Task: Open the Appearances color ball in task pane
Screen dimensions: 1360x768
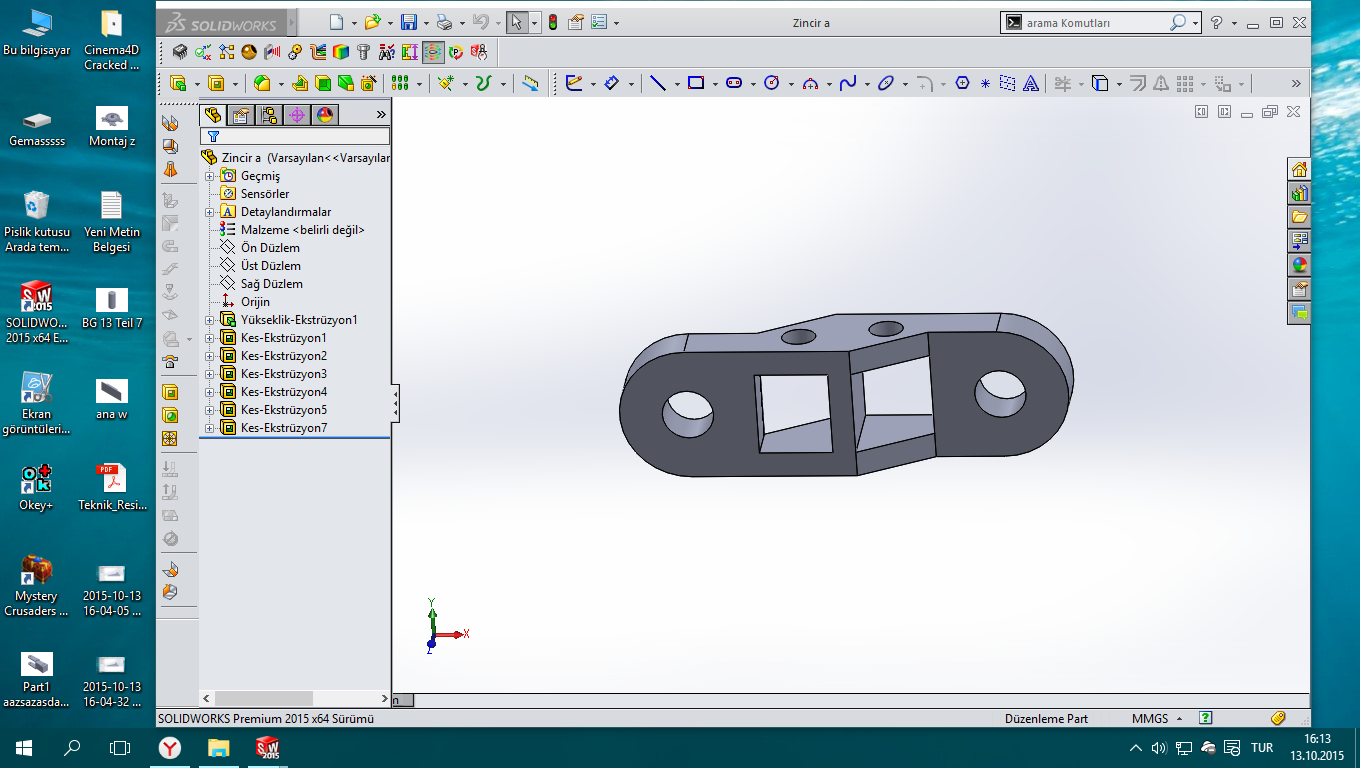Action: coord(1299,265)
